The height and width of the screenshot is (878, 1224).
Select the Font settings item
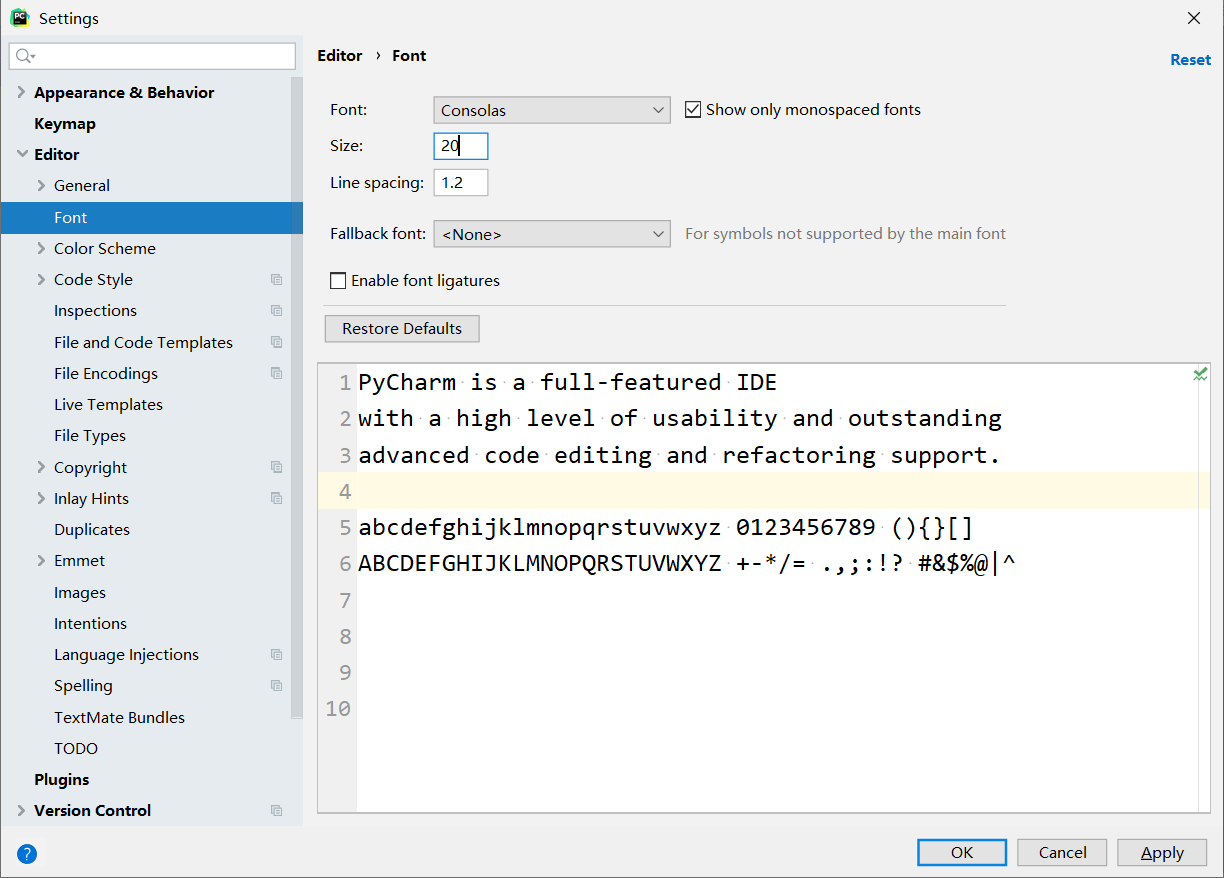[151, 217]
